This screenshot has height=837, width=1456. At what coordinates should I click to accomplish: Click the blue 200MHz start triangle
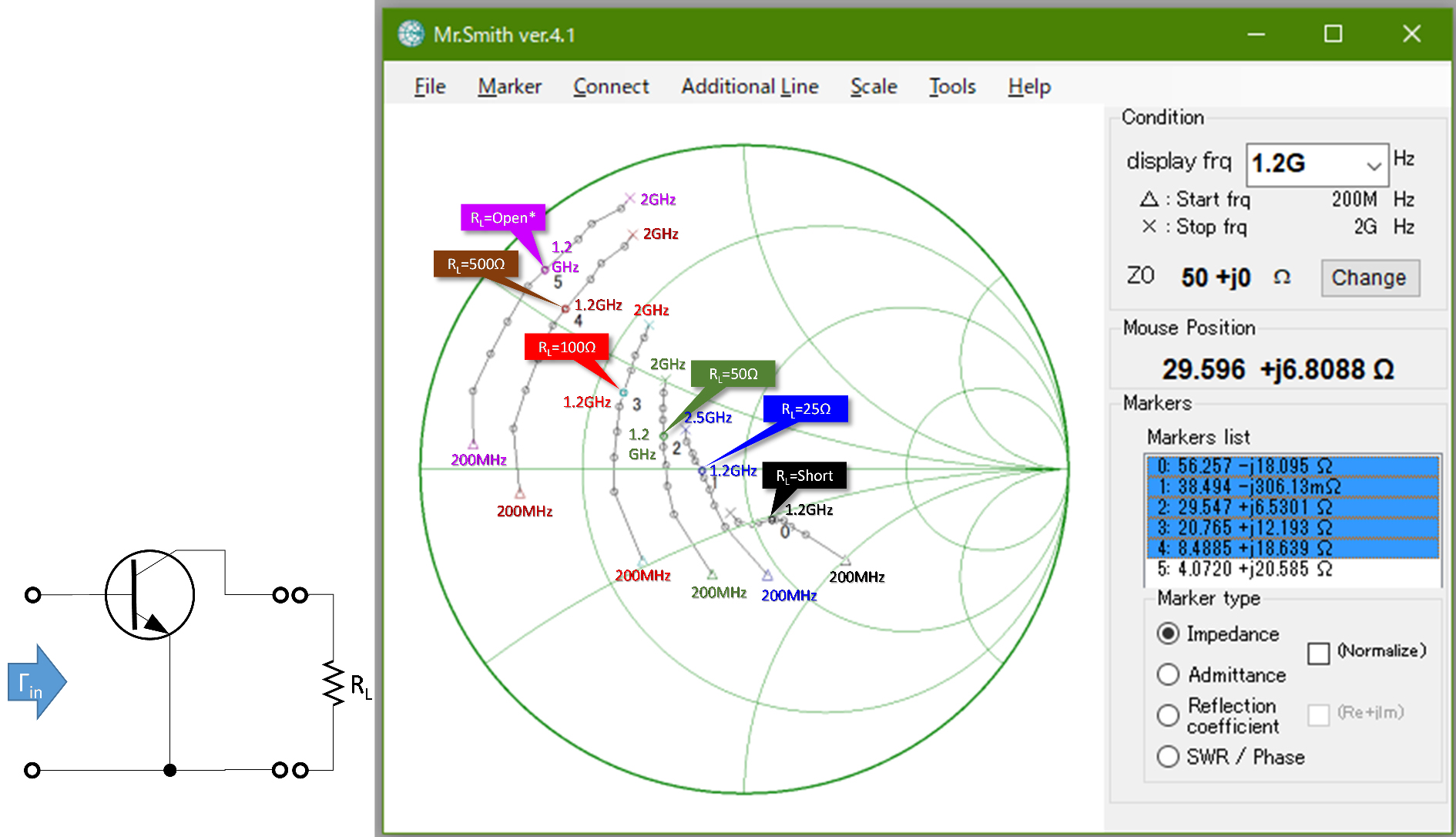tap(767, 576)
